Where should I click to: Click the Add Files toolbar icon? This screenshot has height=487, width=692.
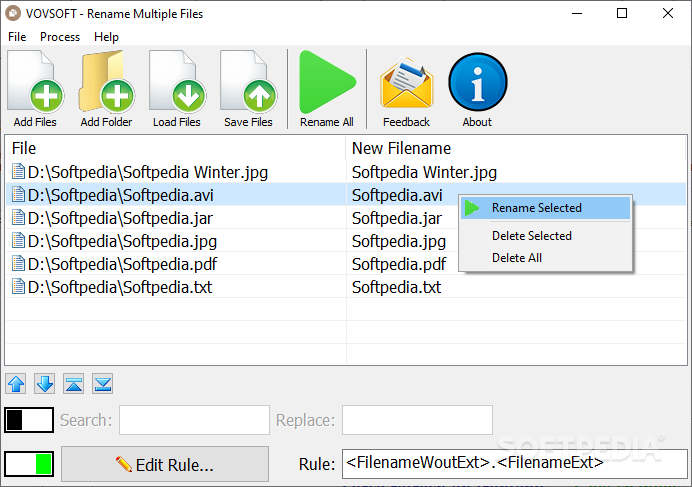click(35, 82)
